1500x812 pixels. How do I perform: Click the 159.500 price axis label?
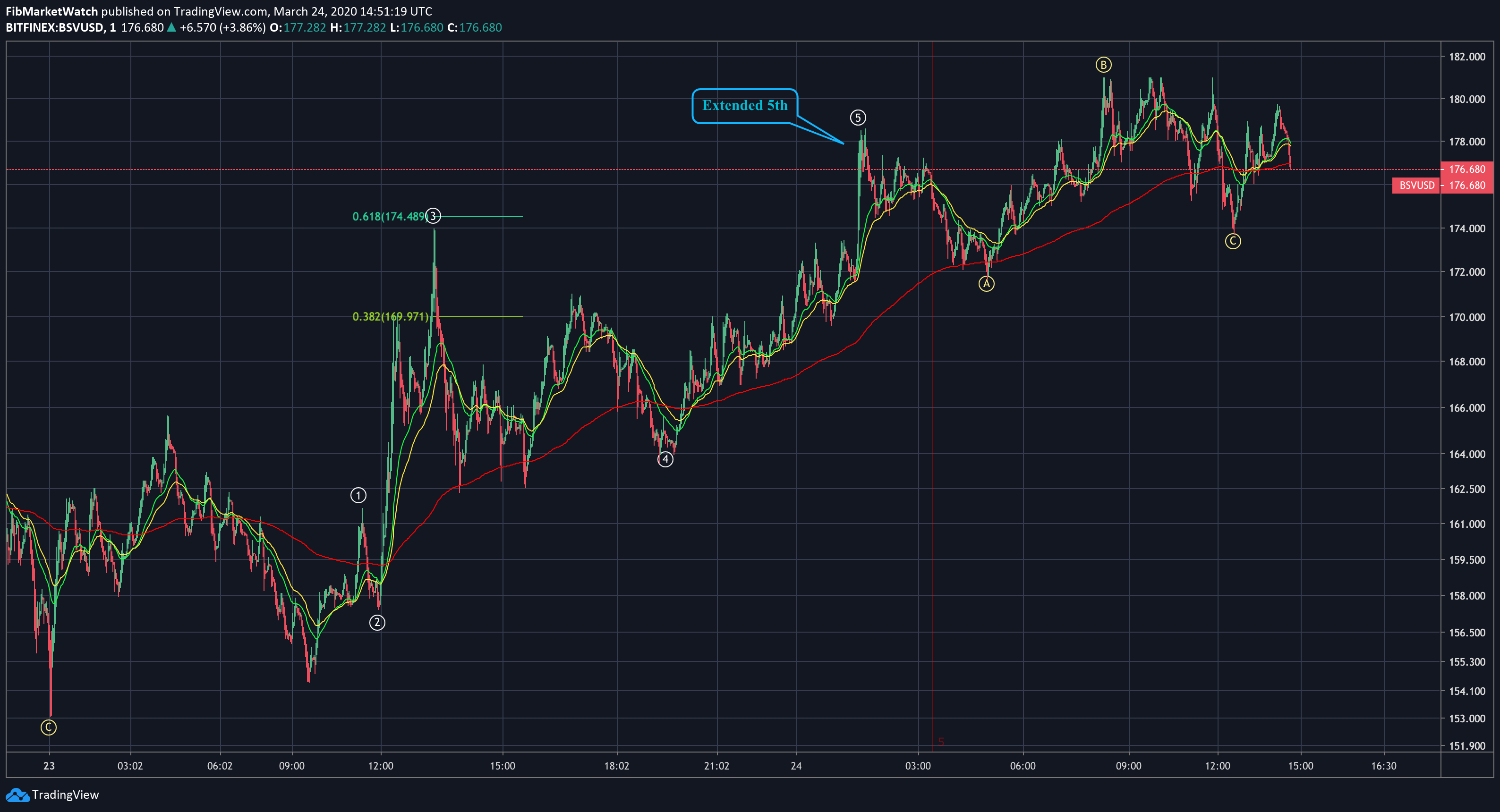pos(1467,560)
